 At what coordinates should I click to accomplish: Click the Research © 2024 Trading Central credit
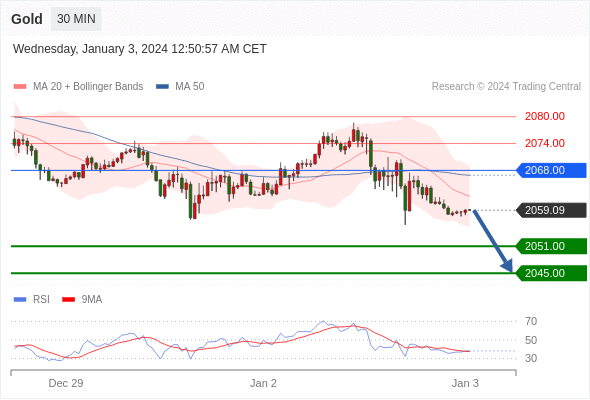tap(506, 87)
